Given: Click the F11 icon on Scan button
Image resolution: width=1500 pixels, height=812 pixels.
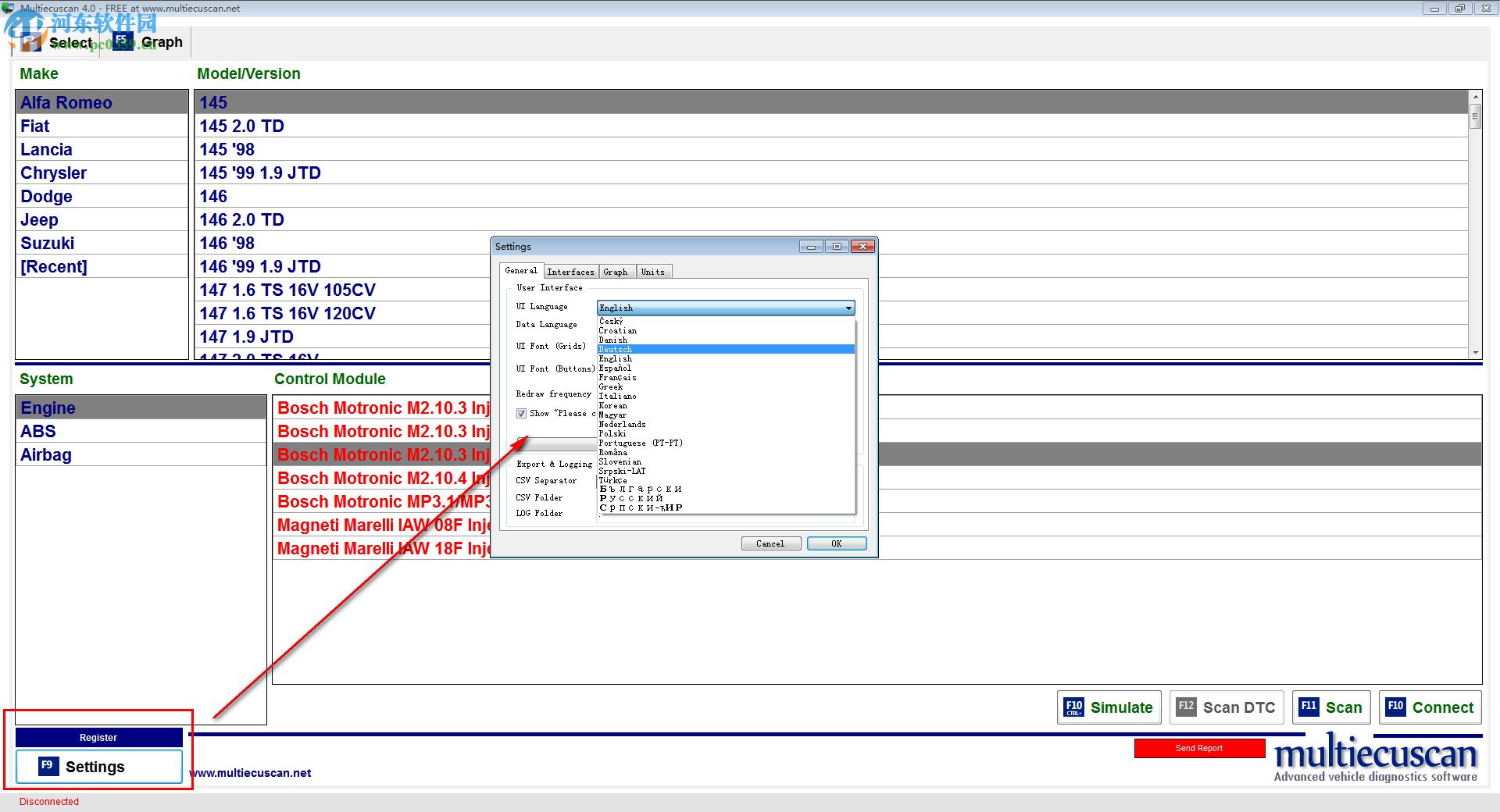Looking at the screenshot, I should [1309, 707].
